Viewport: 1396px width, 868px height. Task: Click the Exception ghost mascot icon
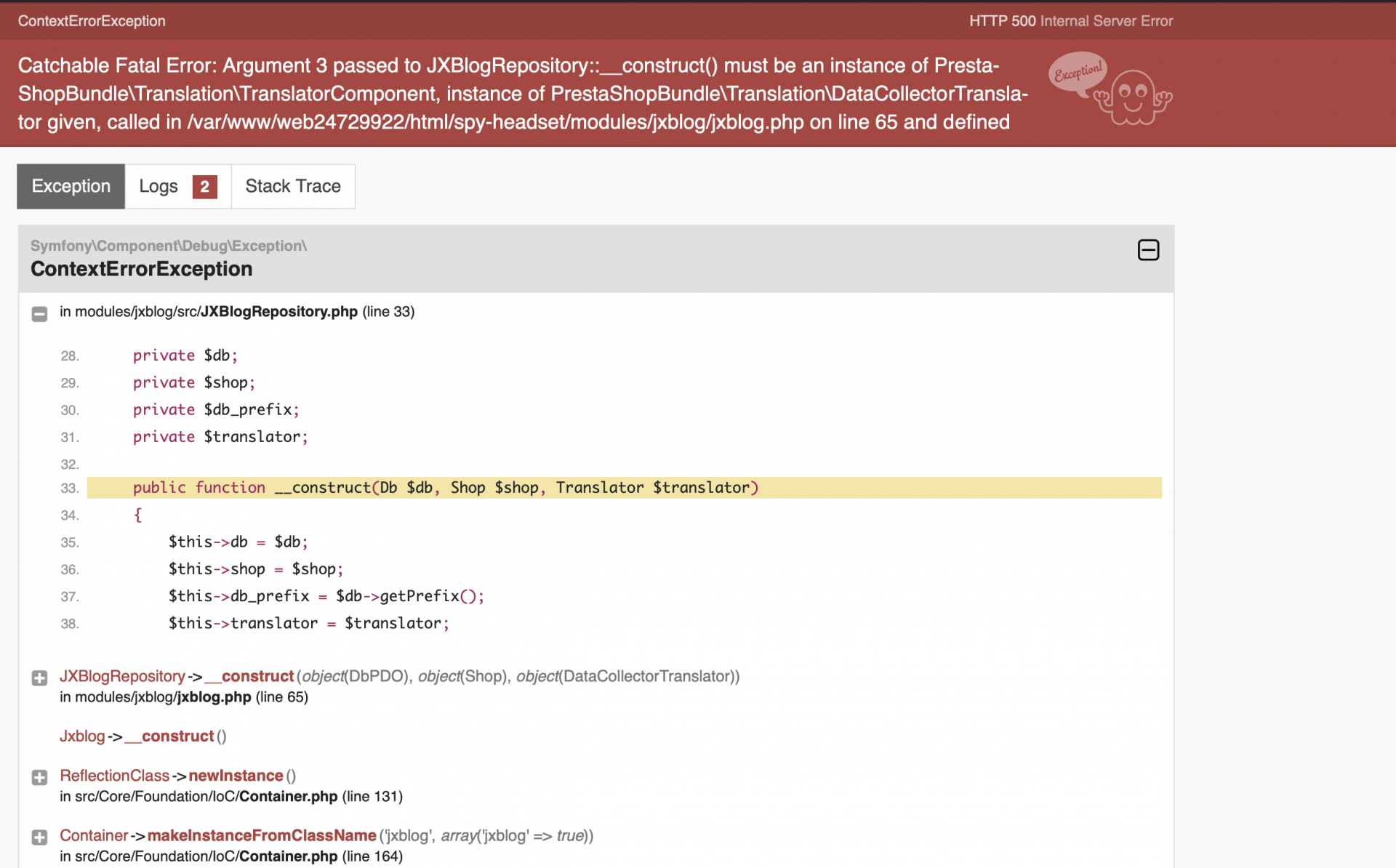tap(1131, 97)
